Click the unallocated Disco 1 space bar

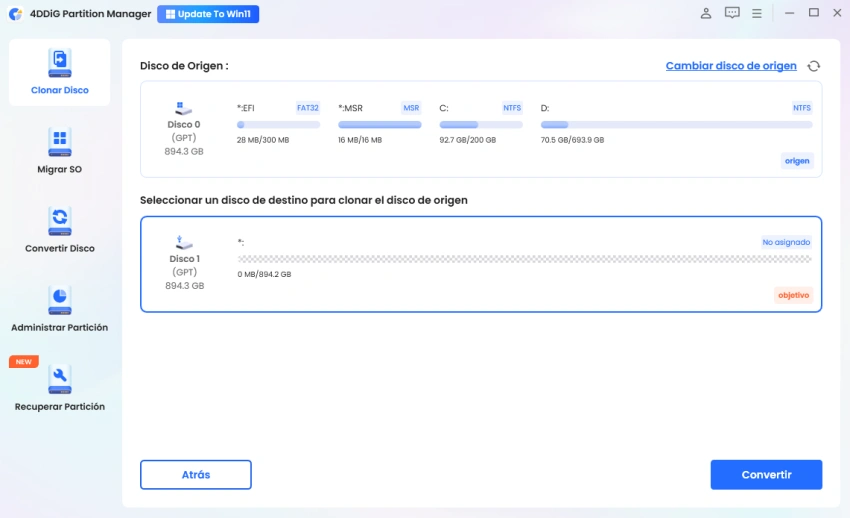524,259
